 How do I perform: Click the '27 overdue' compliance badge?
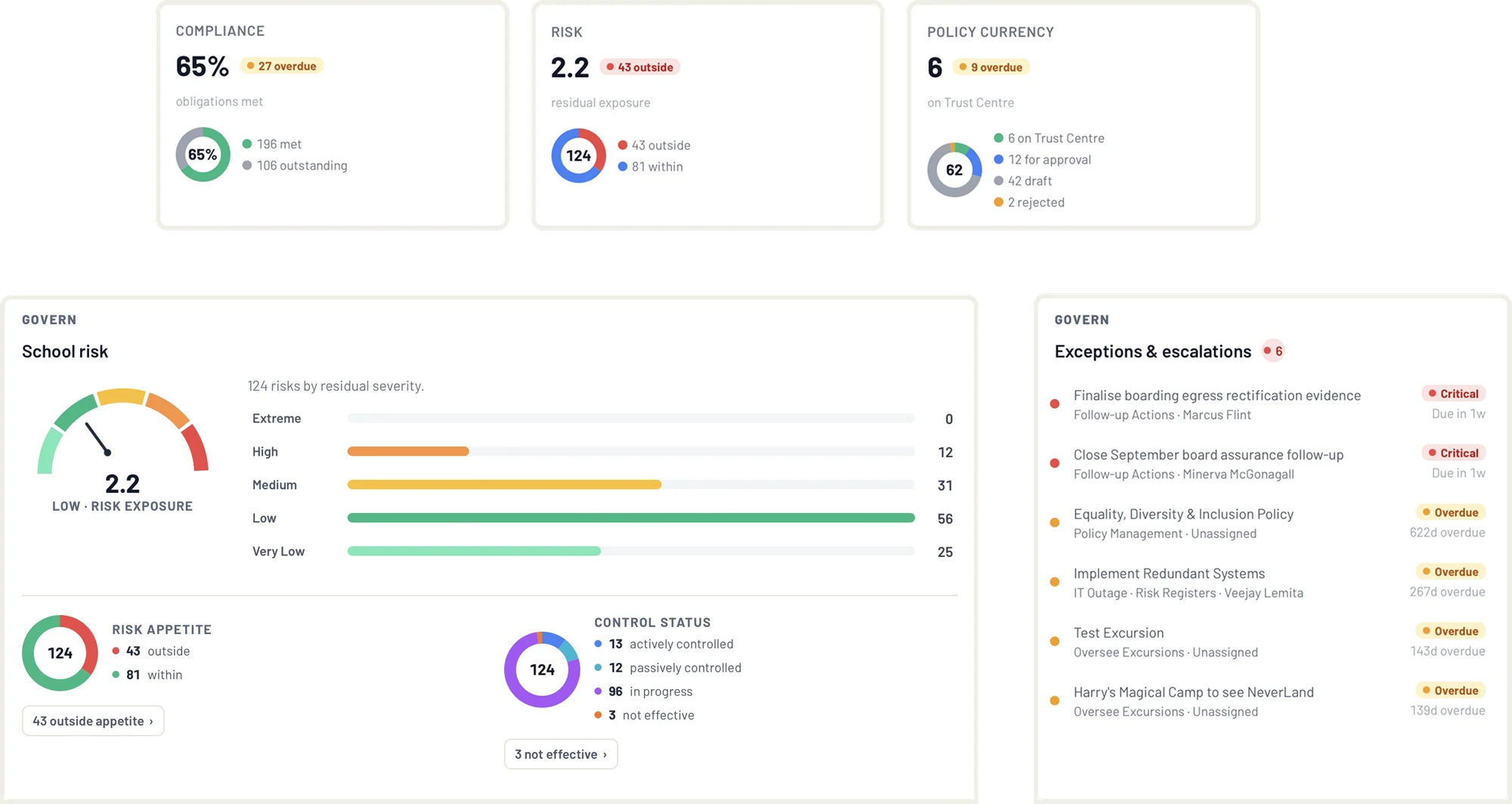point(282,66)
